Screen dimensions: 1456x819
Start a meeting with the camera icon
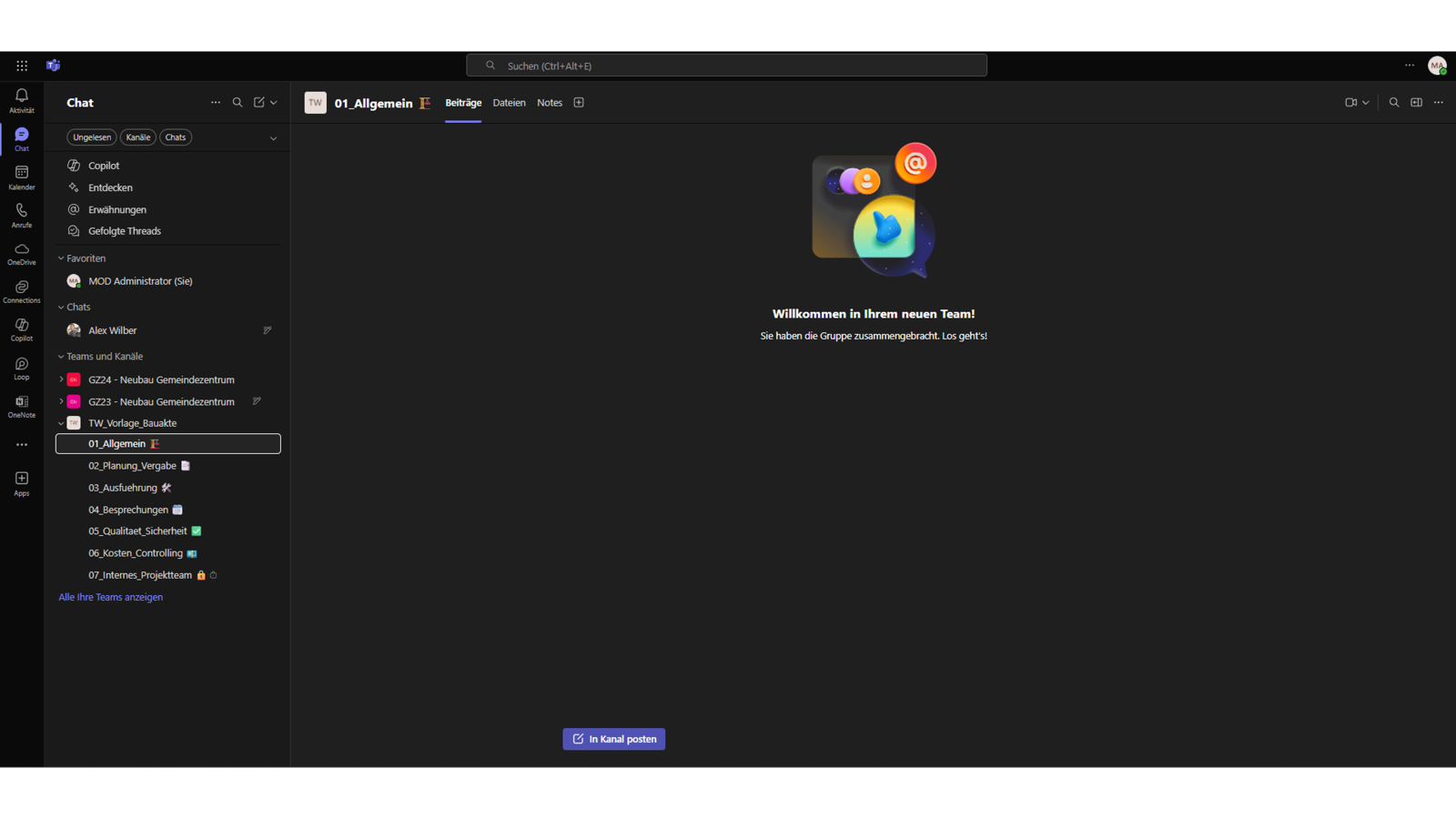(1350, 103)
